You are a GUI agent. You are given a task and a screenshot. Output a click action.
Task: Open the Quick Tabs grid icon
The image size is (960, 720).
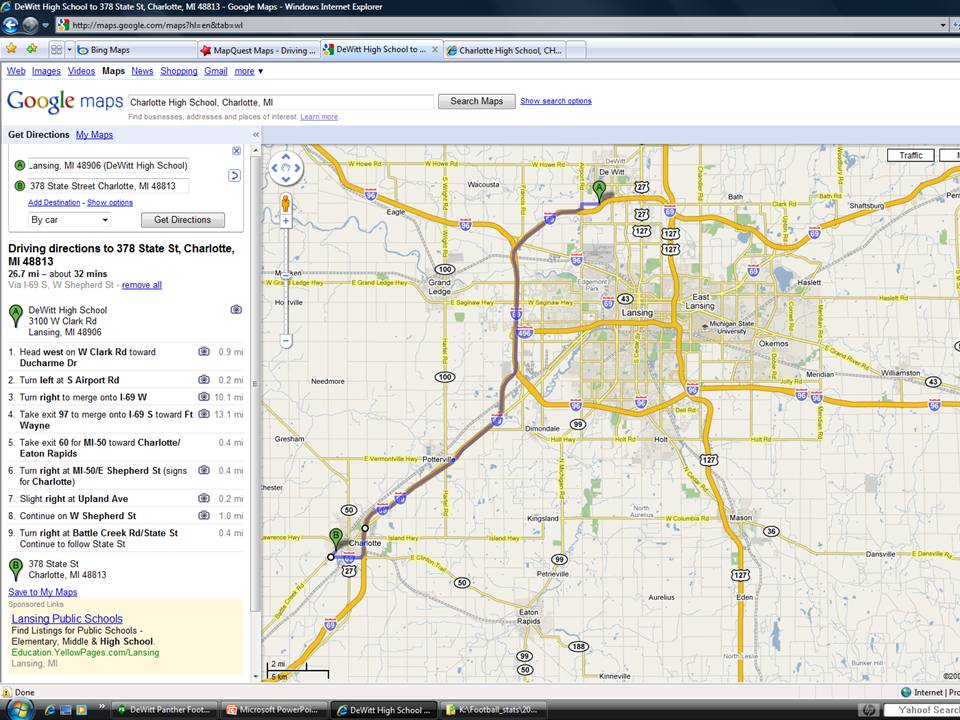(56, 50)
